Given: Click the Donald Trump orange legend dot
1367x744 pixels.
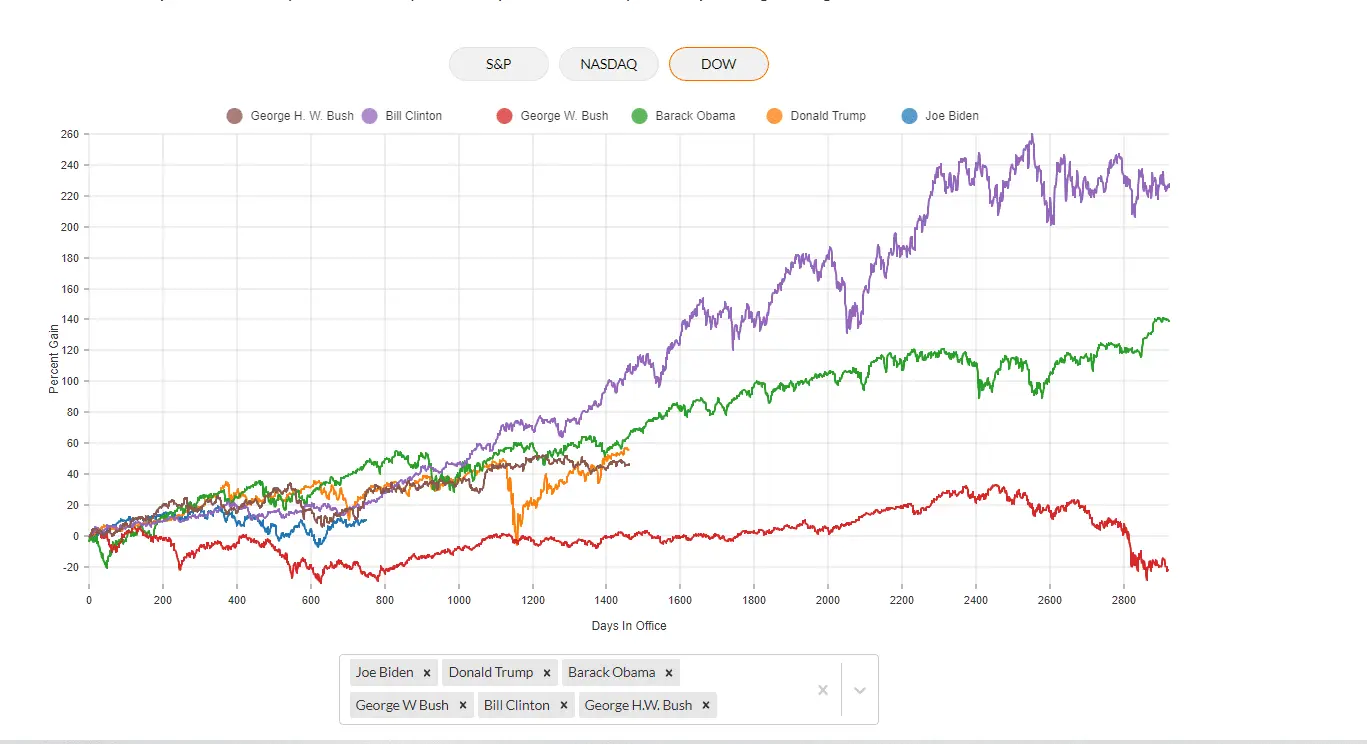Looking at the screenshot, I should pos(774,116).
